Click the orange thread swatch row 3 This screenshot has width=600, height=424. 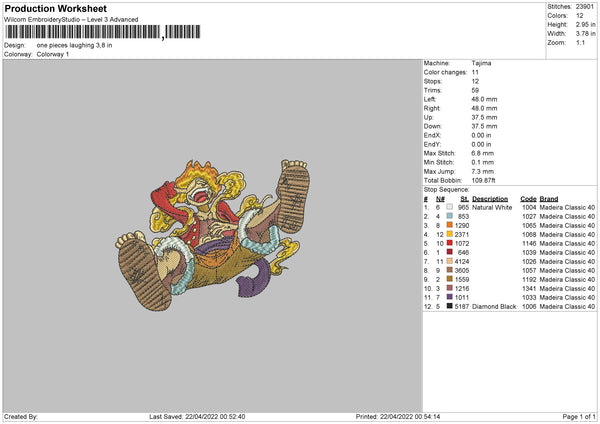coord(449,225)
